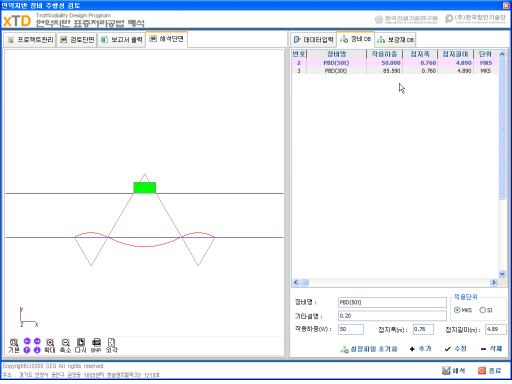Click the purple pan-right arrow icon
Screen dimensions: 512x384
[x=37, y=341]
